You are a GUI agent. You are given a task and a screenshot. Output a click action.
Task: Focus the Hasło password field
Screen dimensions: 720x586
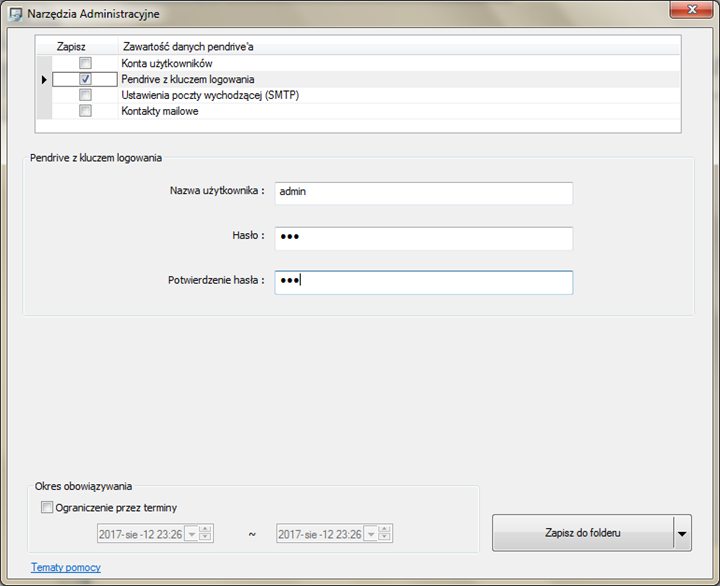tap(423, 238)
